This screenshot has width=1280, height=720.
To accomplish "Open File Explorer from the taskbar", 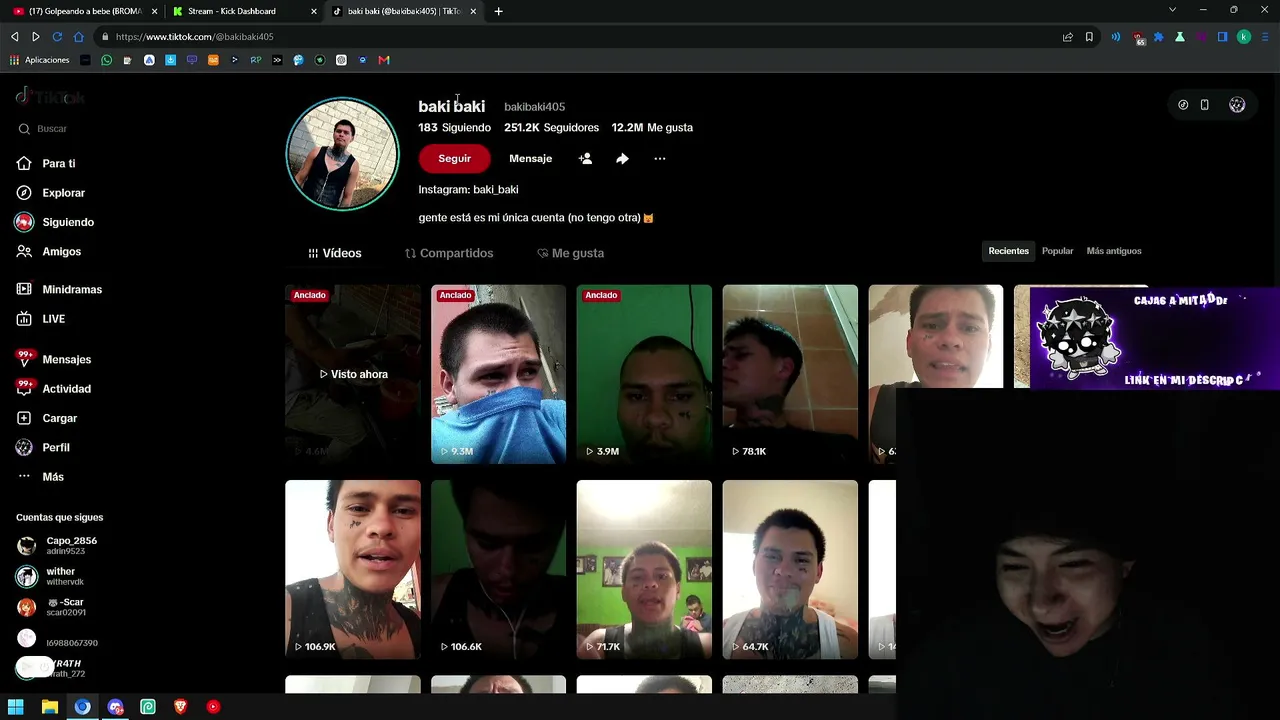I will click(50, 707).
